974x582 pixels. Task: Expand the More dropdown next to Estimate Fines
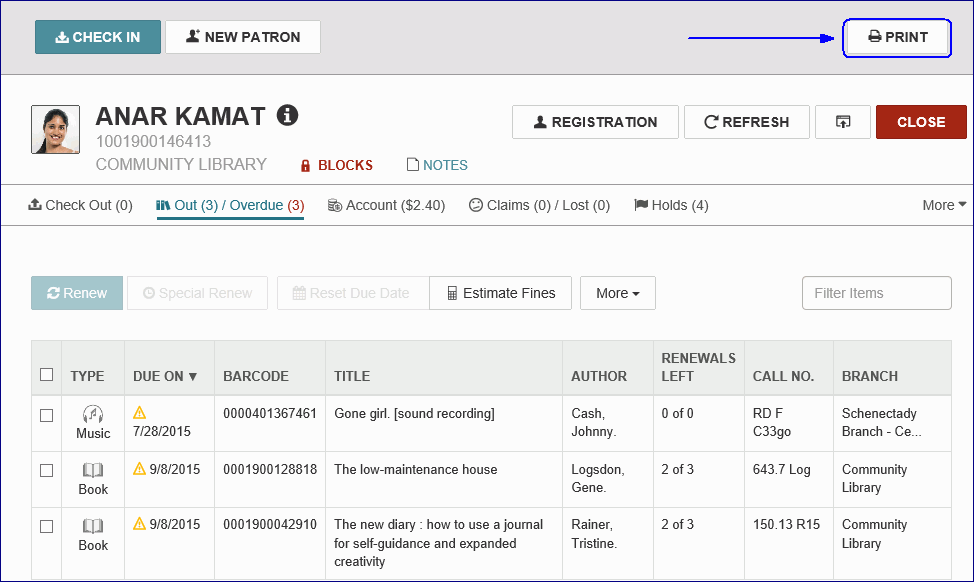point(617,293)
